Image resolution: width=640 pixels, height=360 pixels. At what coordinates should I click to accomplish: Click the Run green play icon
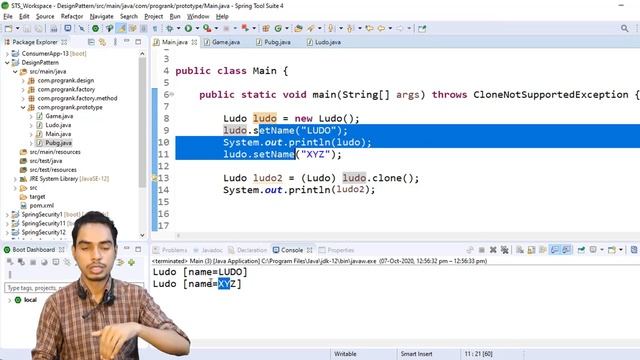click(x=188, y=28)
